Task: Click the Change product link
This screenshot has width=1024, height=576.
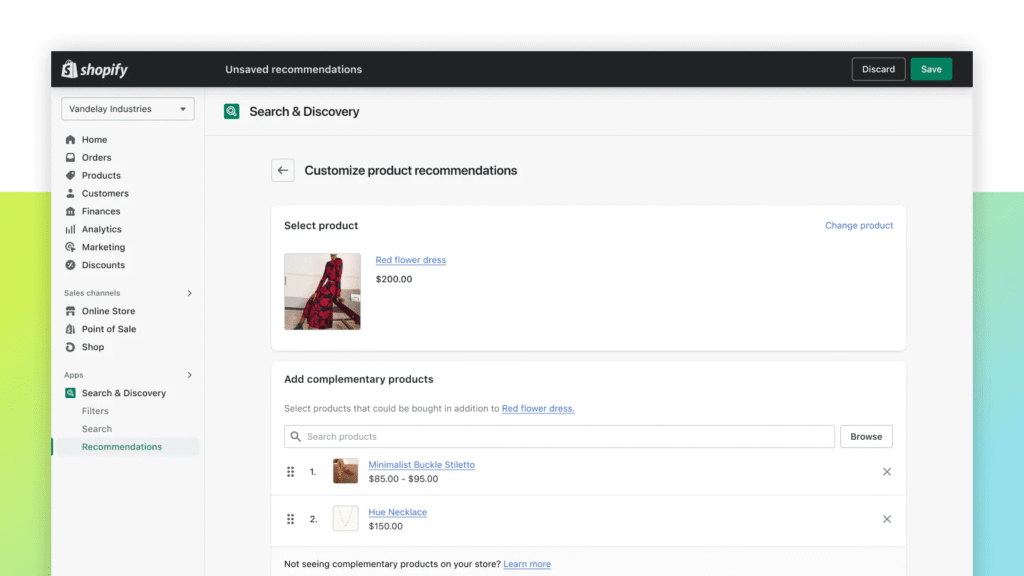Action: pyautogui.click(x=858, y=225)
